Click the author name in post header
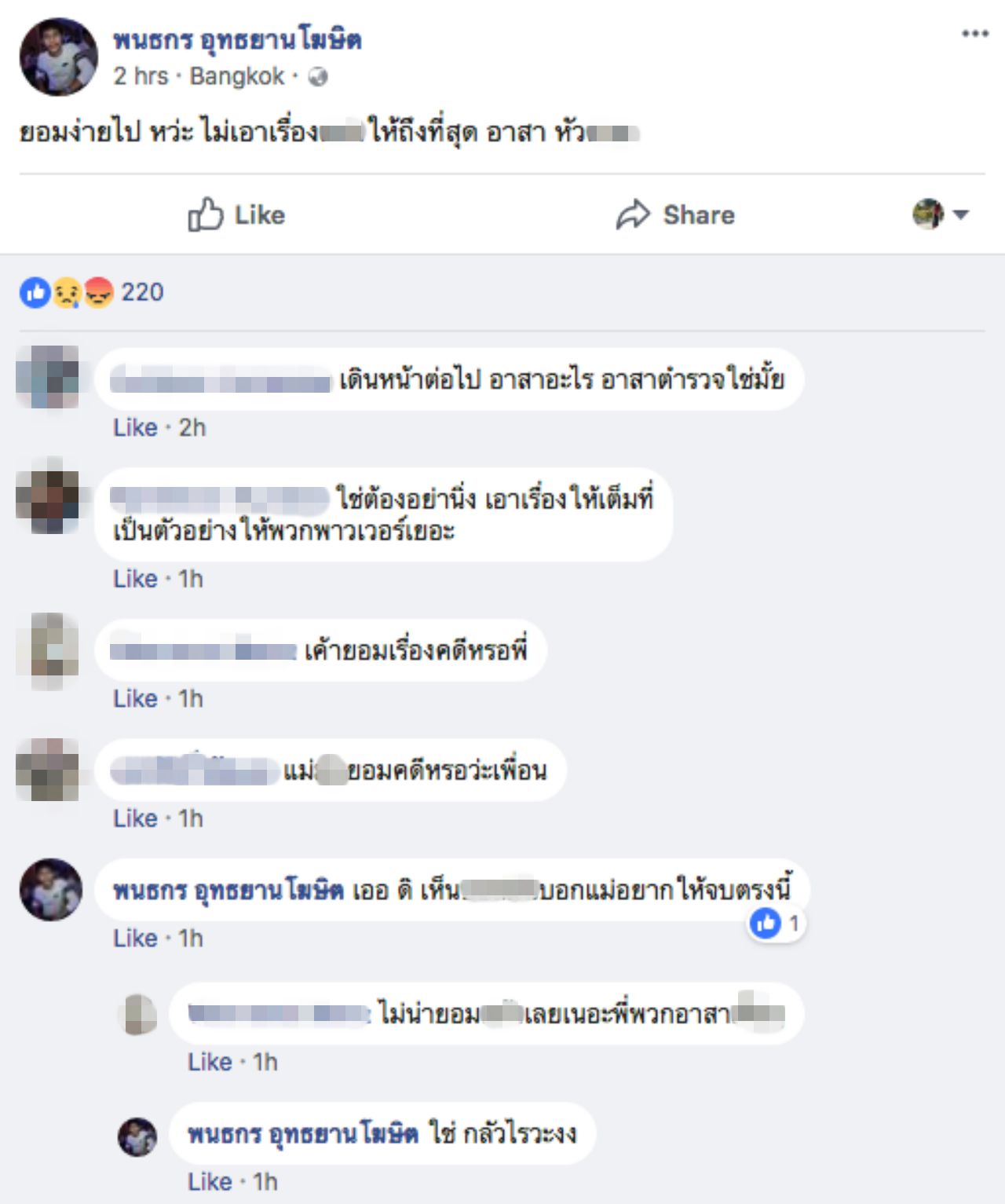The height and width of the screenshot is (1204, 1005). pos(237,40)
